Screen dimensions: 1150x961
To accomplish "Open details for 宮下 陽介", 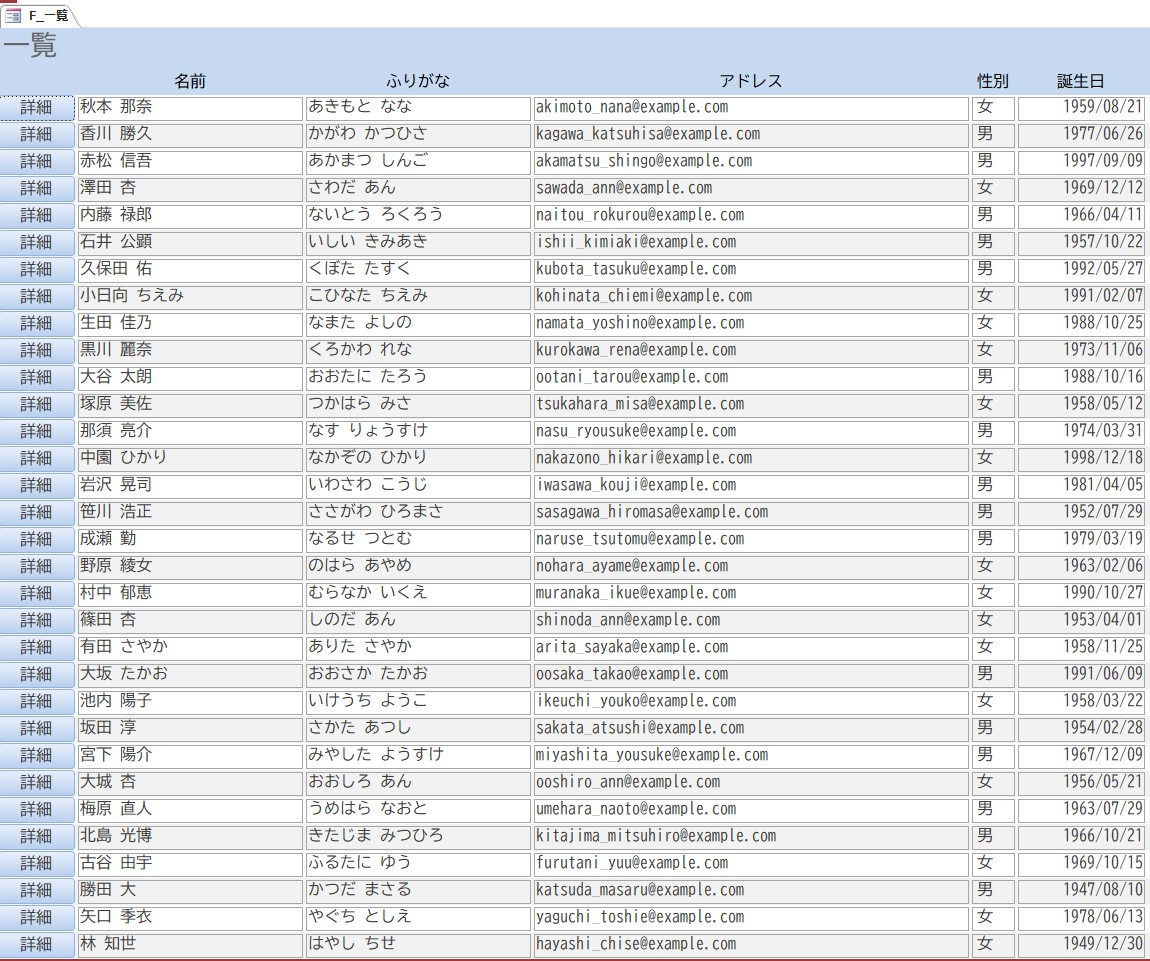I will click(x=37, y=756).
